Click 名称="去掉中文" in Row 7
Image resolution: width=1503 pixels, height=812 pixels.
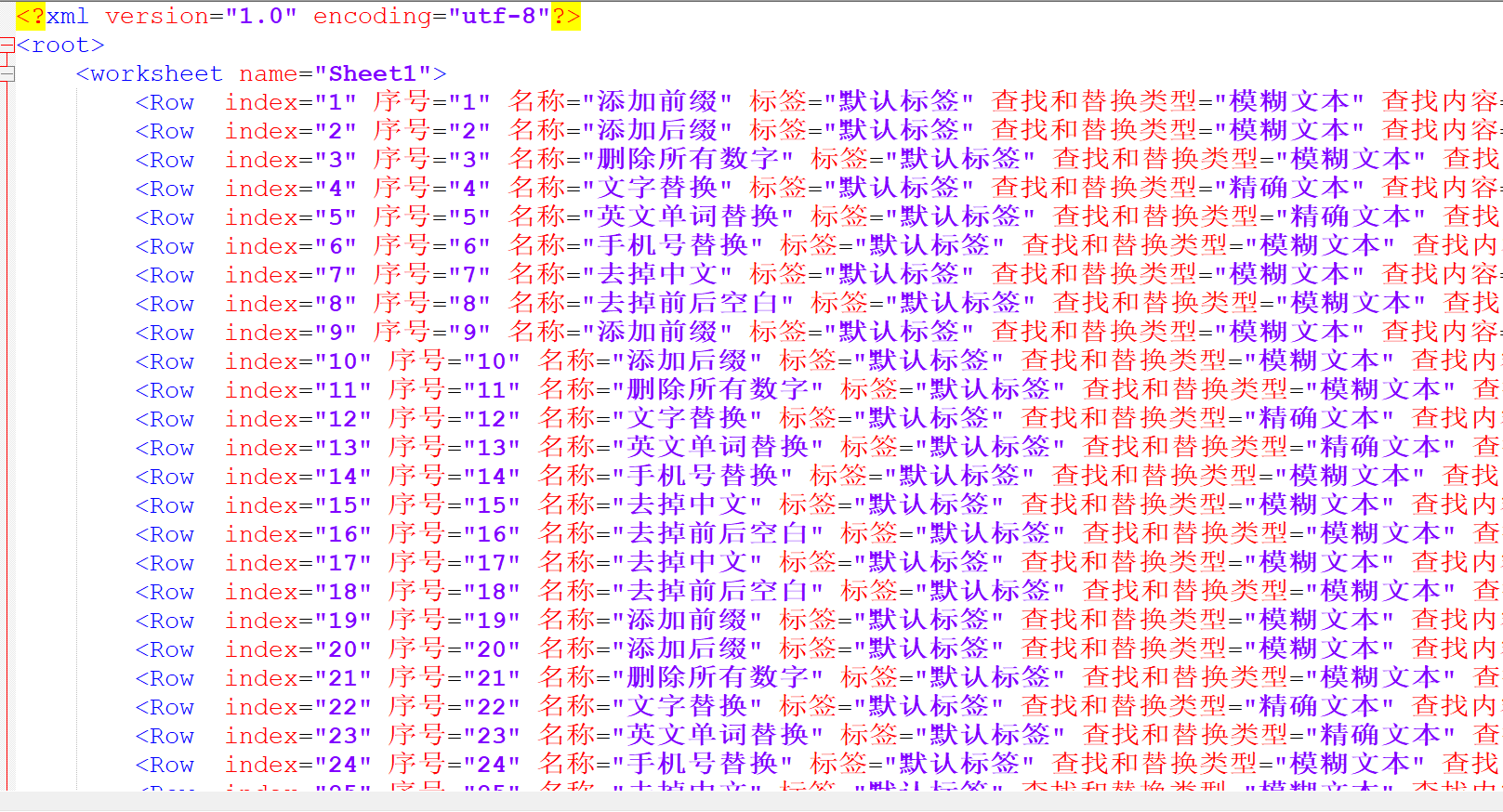coord(620,276)
